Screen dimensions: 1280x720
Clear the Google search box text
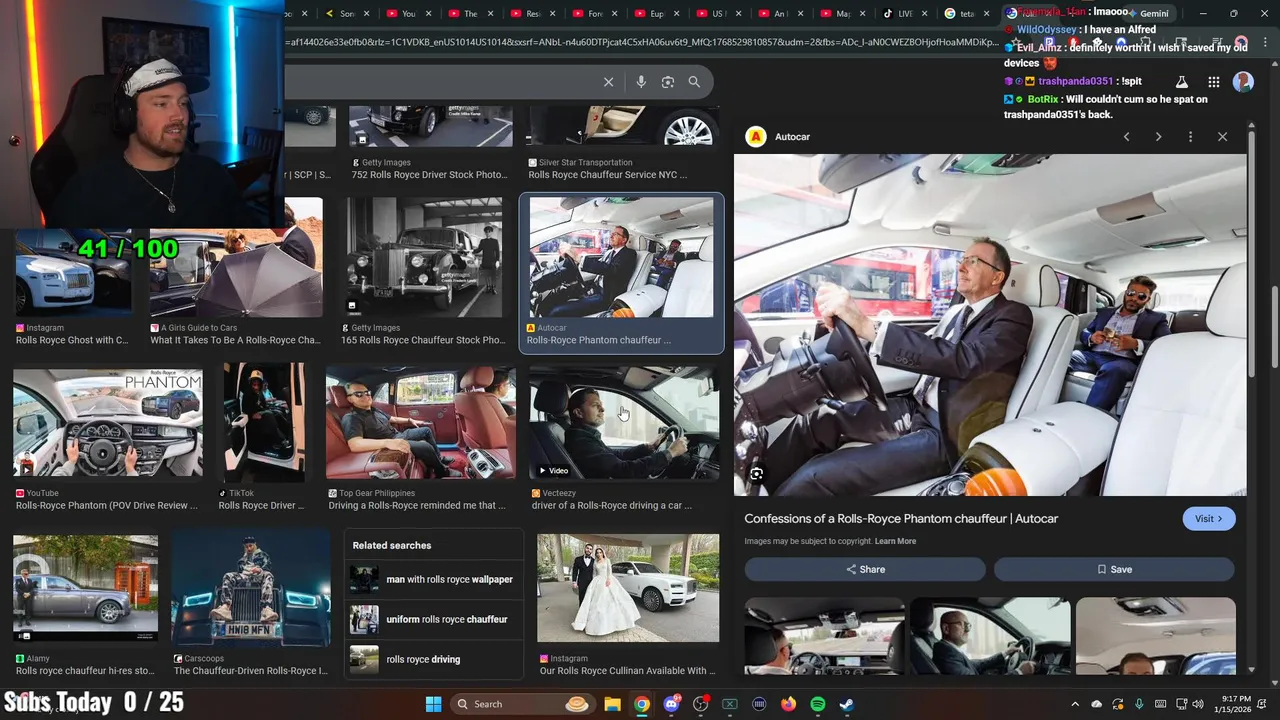tap(608, 82)
